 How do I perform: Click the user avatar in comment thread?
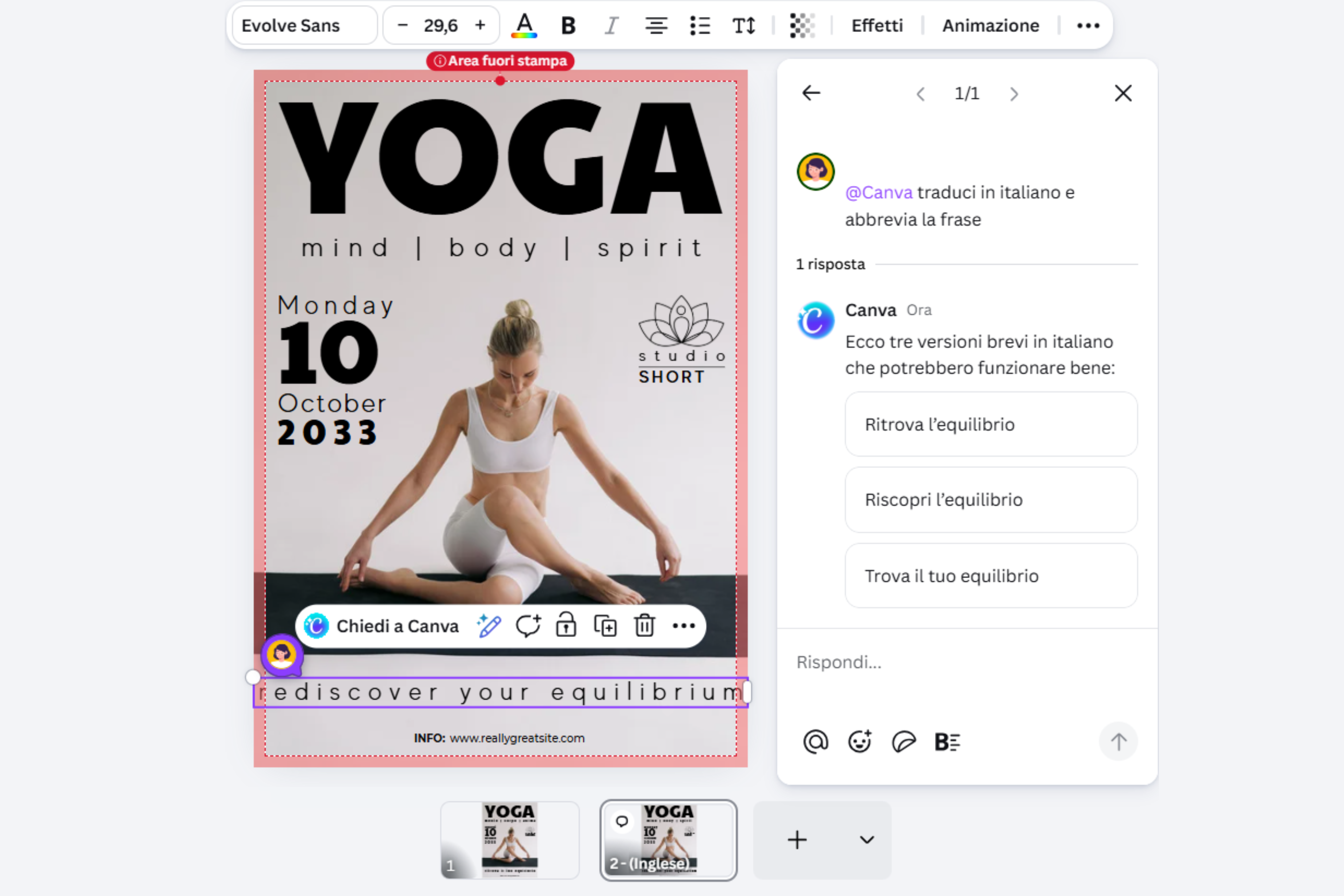click(x=815, y=171)
